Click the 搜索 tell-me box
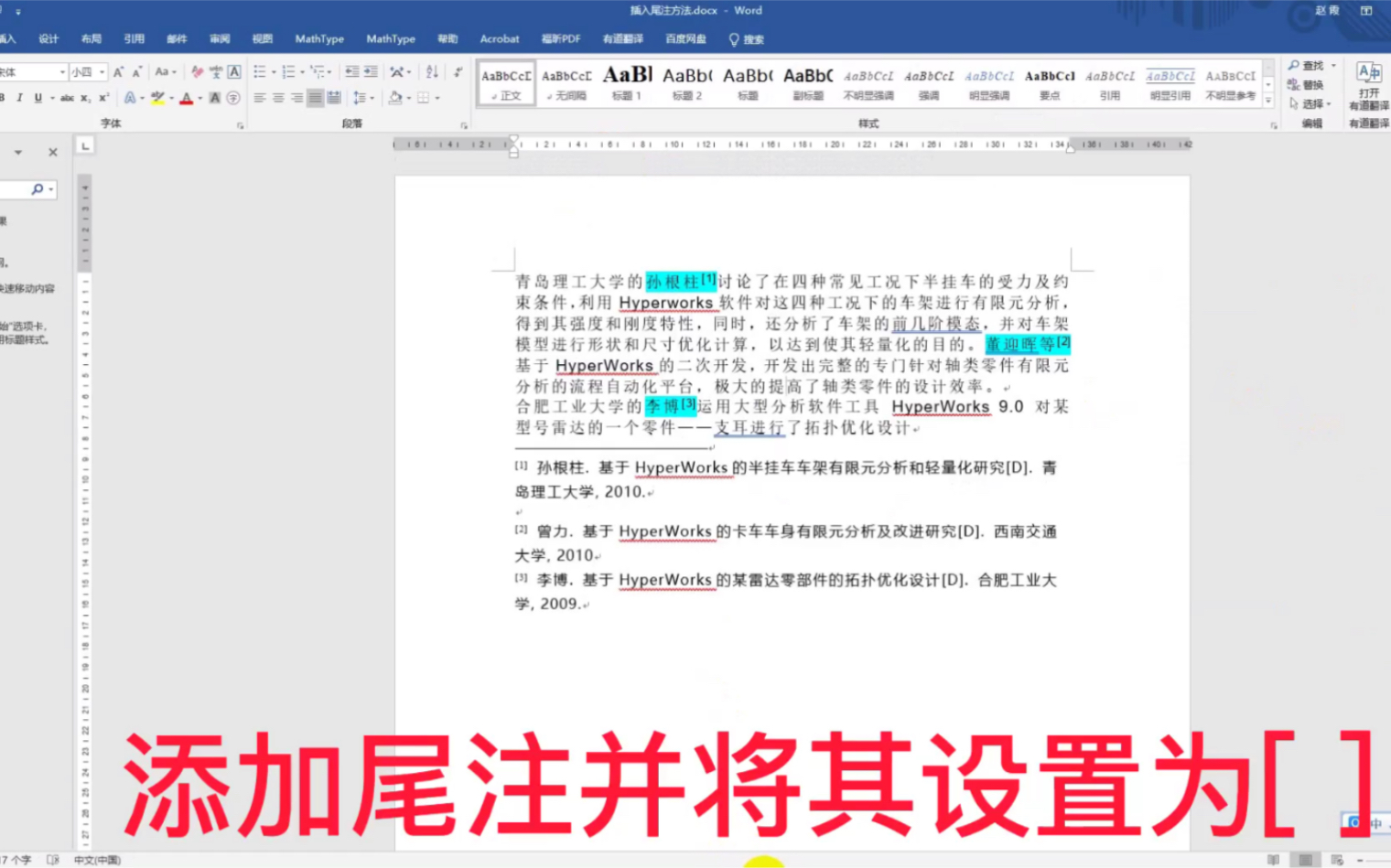The image size is (1391, 868). pos(747,39)
